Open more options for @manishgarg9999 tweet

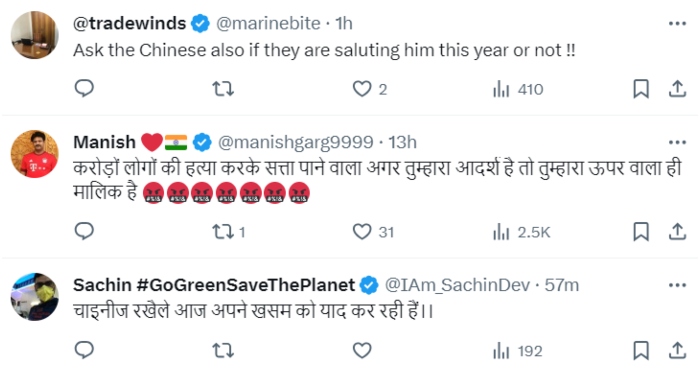coord(677,142)
